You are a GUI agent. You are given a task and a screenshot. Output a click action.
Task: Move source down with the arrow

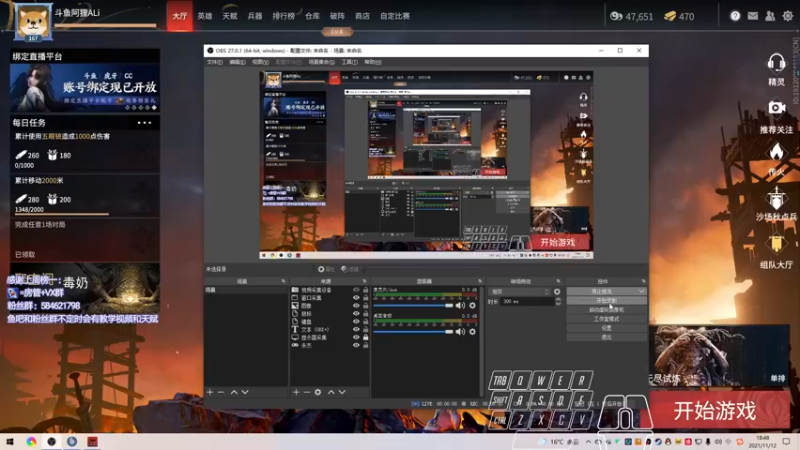(342, 392)
